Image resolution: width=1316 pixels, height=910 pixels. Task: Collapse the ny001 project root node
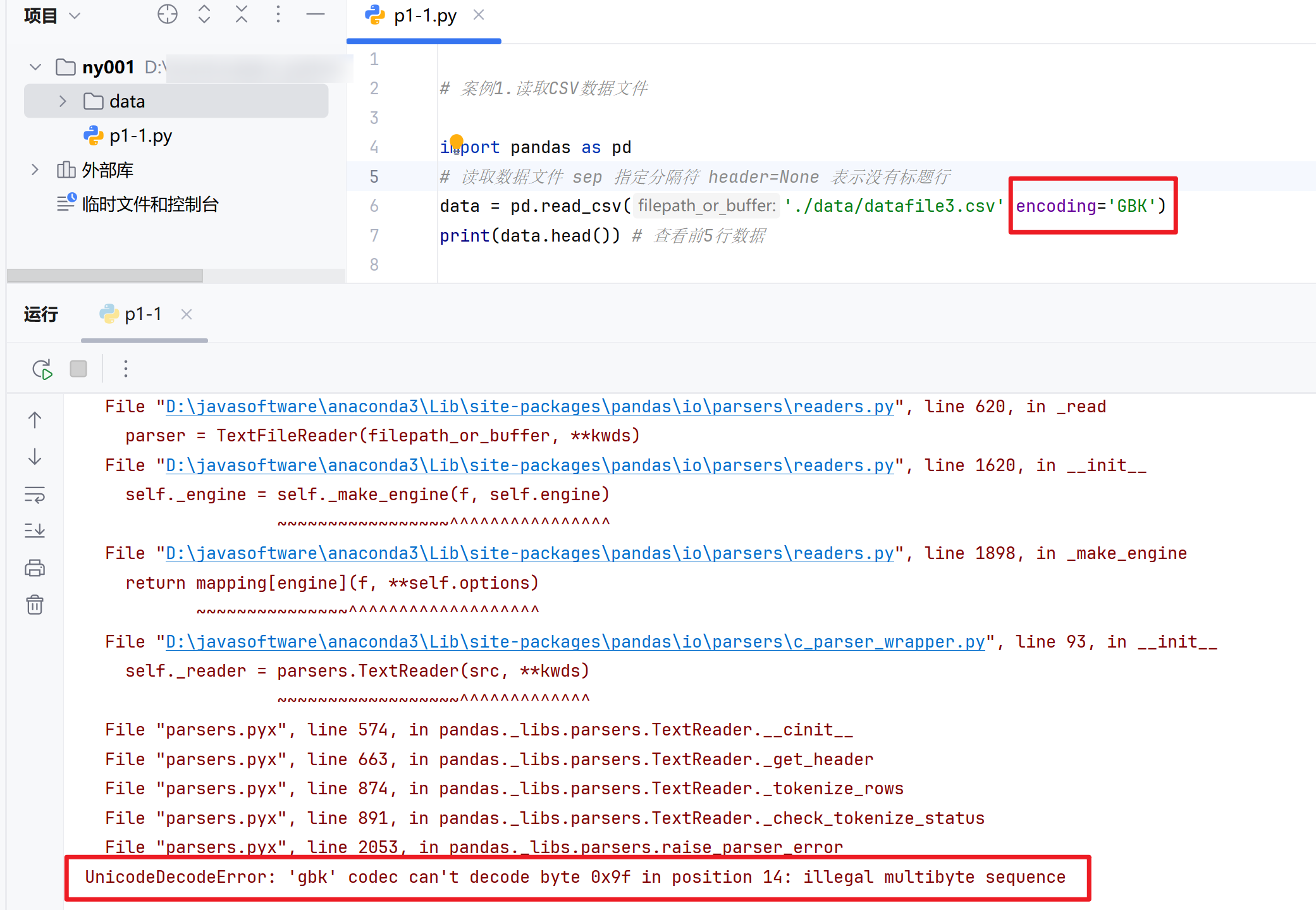(35, 67)
